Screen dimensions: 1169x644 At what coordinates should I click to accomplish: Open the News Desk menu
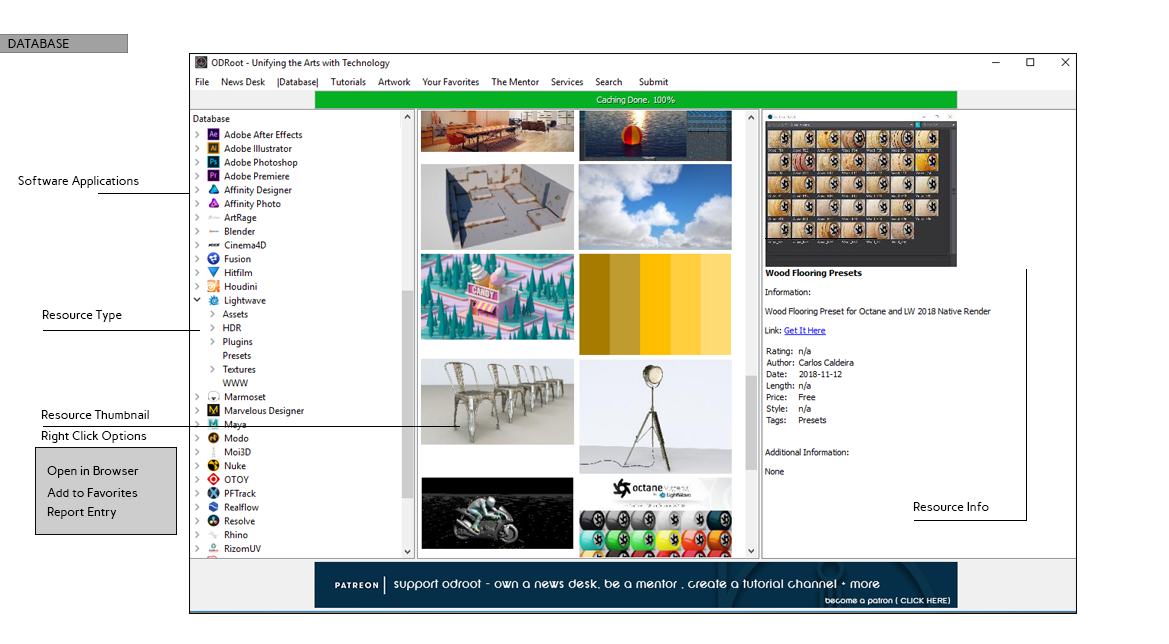pyautogui.click(x=243, y=82)
